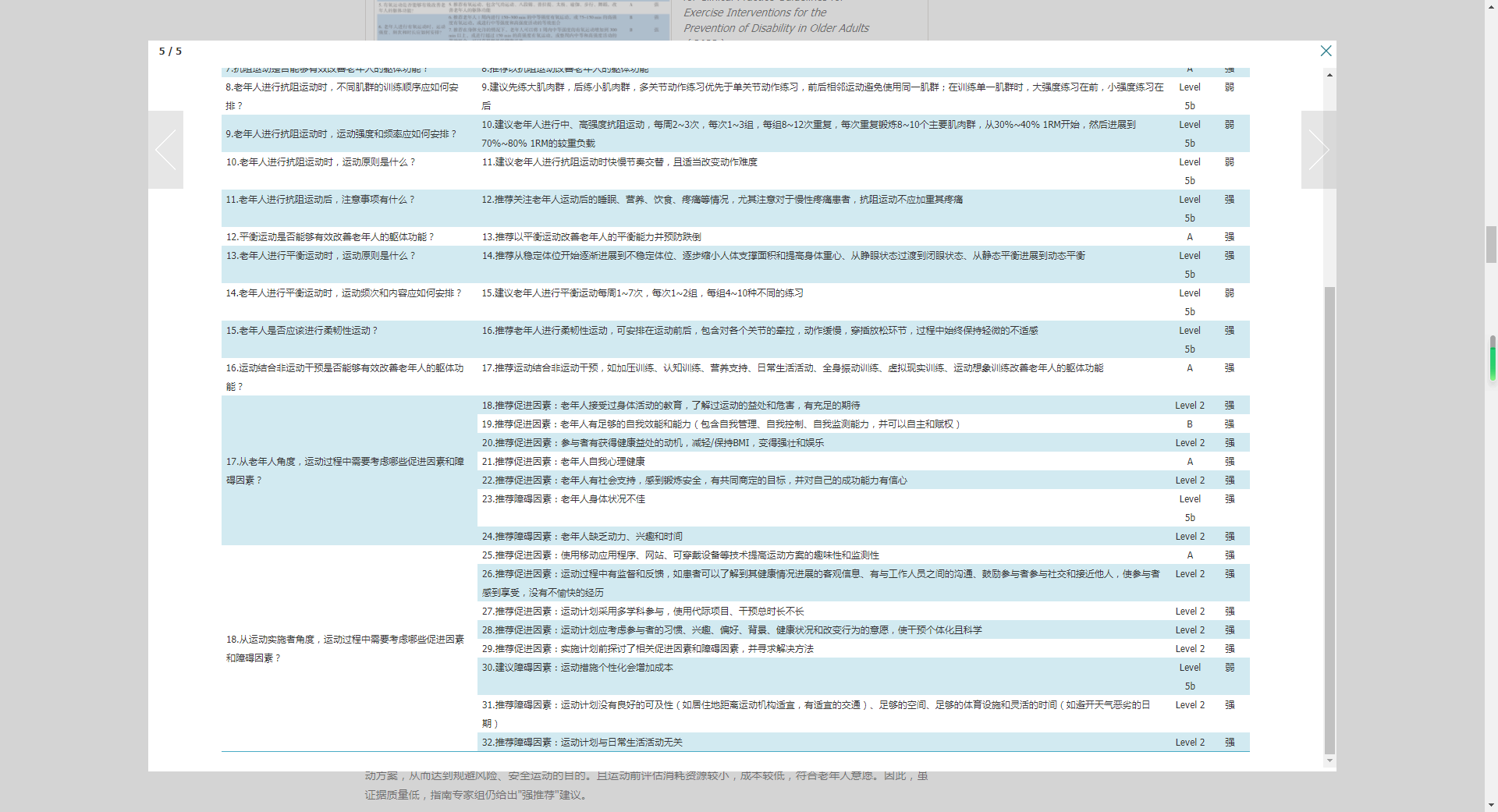The width and height of the screenshot is (1498, 812).
Task: Click the Level 2 cell for recommendation 18
Action: click(1190, 405)
